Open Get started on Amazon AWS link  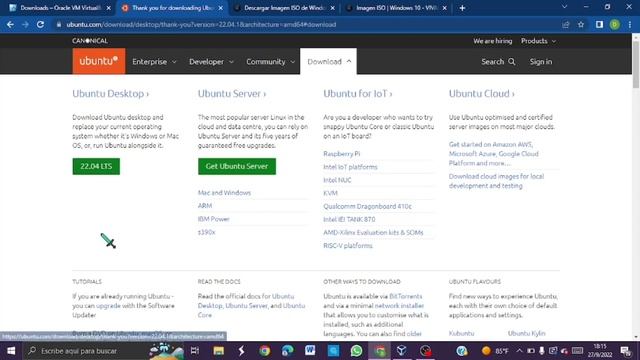pos(494,153)
